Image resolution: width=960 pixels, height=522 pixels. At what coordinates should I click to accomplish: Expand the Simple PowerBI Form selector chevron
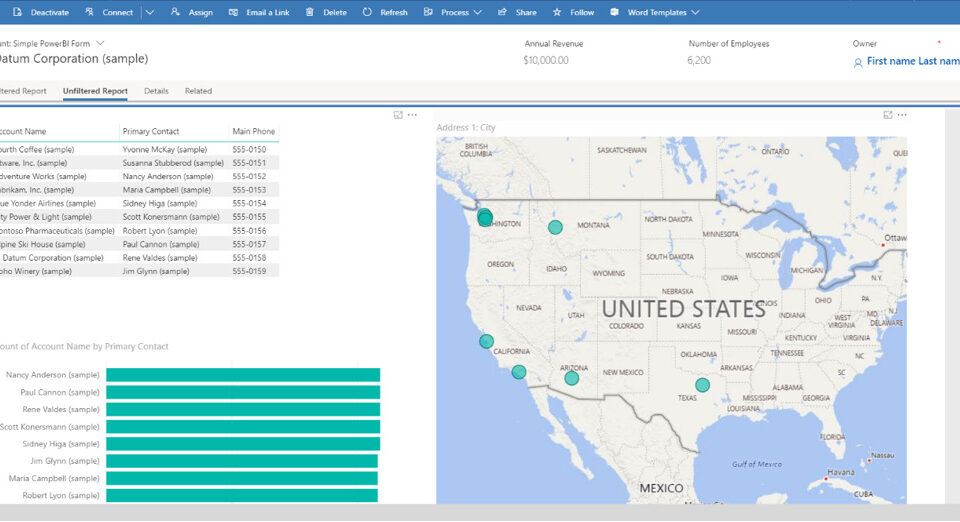pyautogui.click(x=100, y=43)
